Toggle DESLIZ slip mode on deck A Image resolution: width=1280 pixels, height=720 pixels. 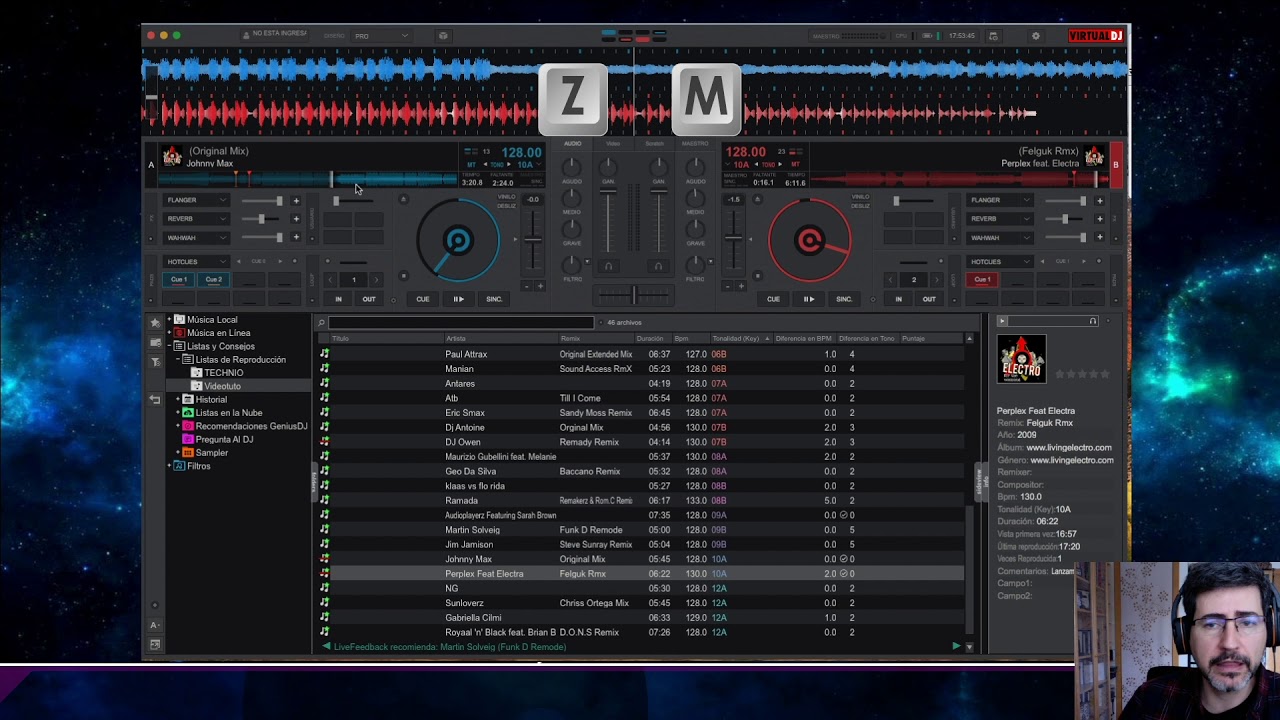pos(507,206)
